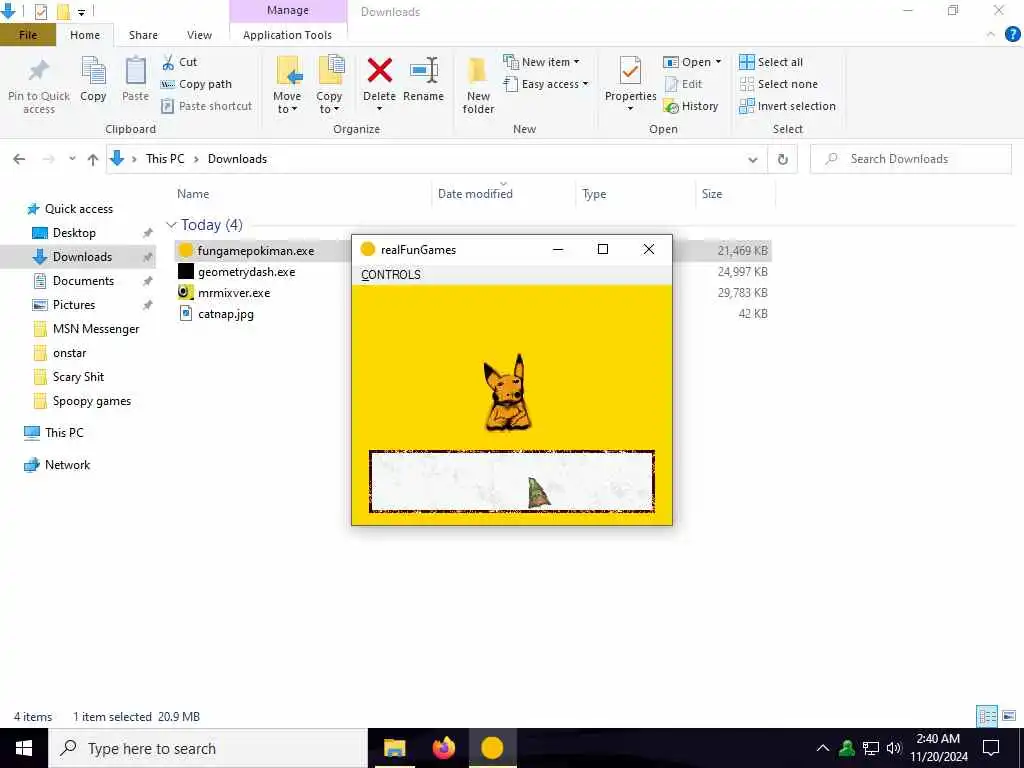Select all items in folder

coord(771,62)
